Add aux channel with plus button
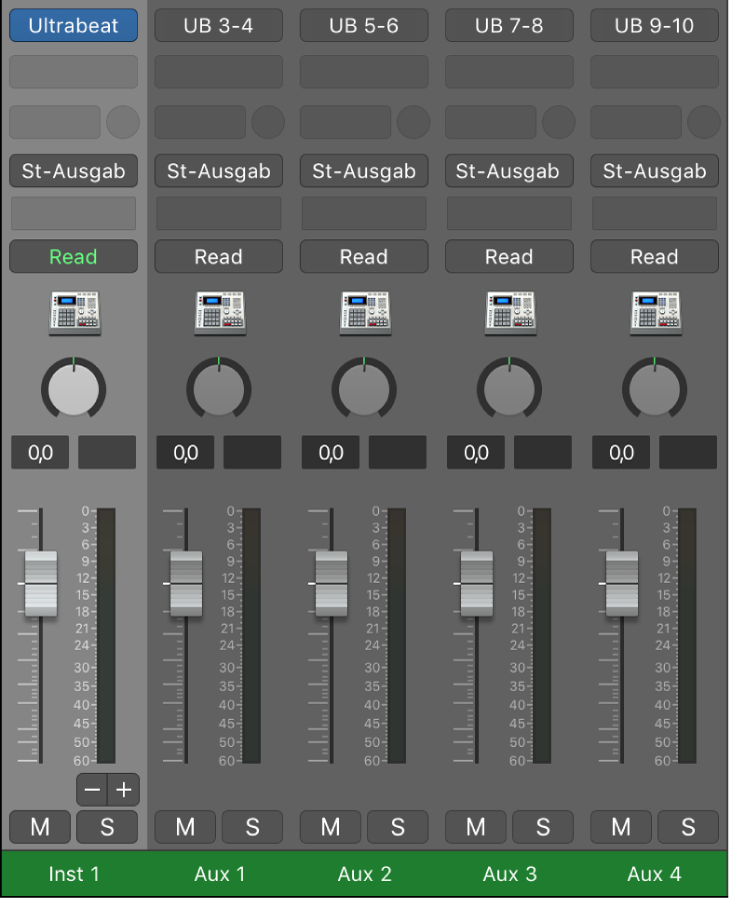The image size is (729, 902). pyautogui.click(x=124, y=790)
